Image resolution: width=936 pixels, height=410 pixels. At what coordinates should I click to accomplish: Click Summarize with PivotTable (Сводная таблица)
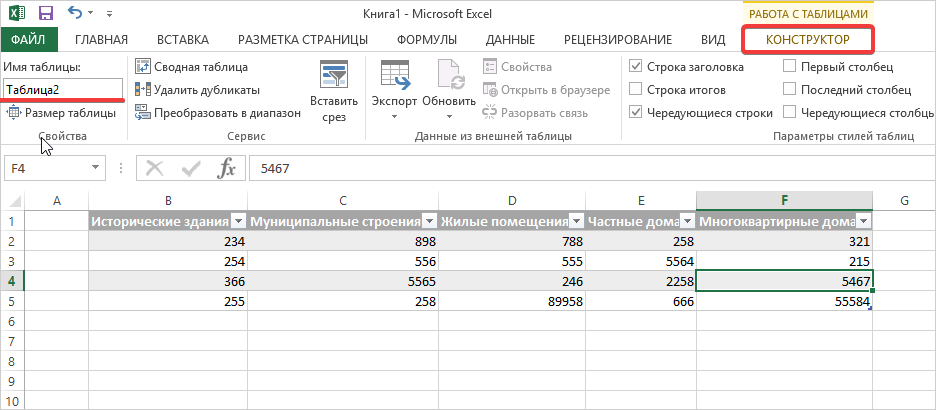click(192, 67)
